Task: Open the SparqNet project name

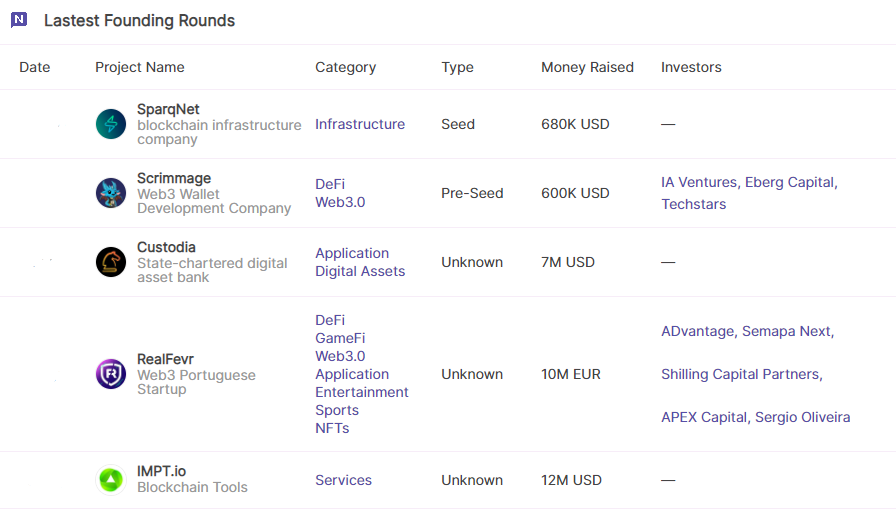Action: [168, 109]
